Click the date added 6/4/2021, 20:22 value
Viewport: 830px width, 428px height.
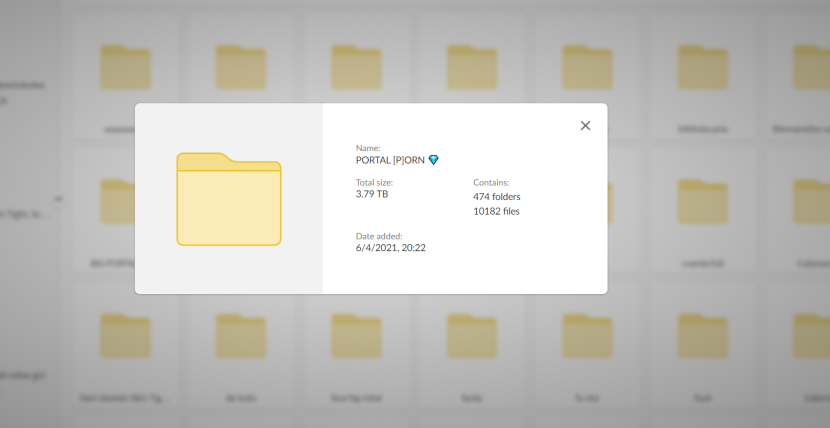391,248
